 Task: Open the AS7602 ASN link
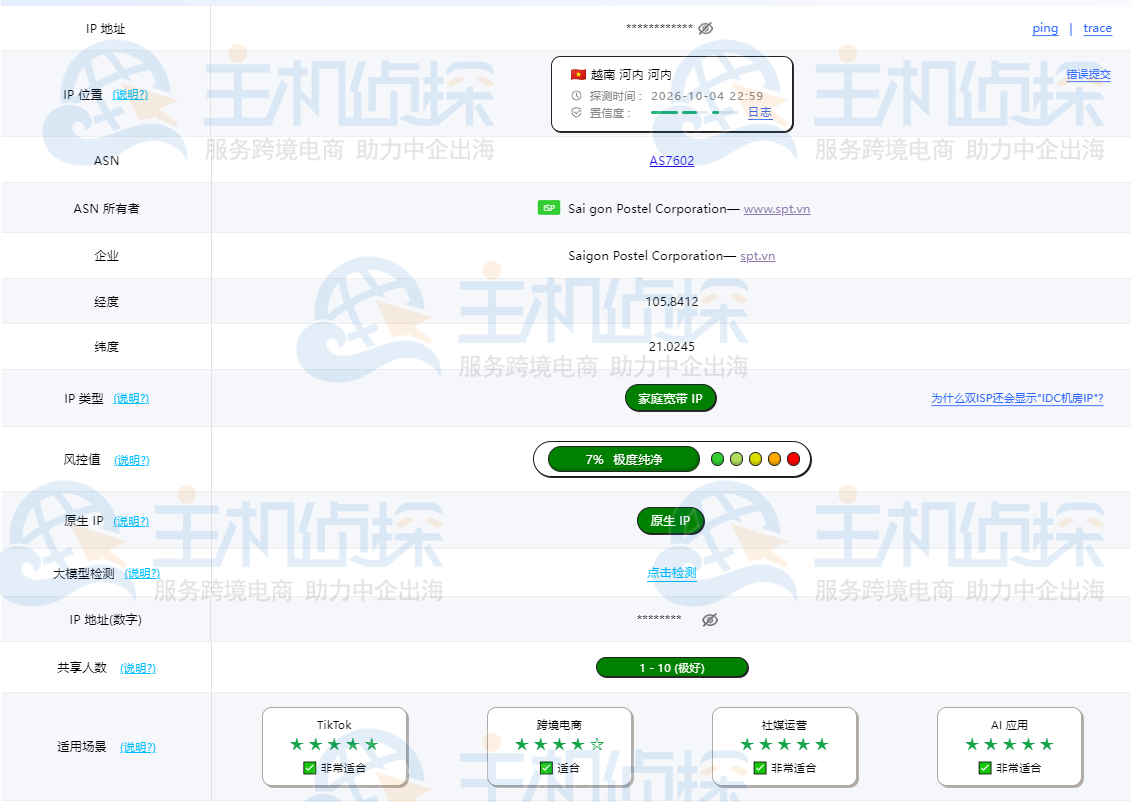(672, 160)
